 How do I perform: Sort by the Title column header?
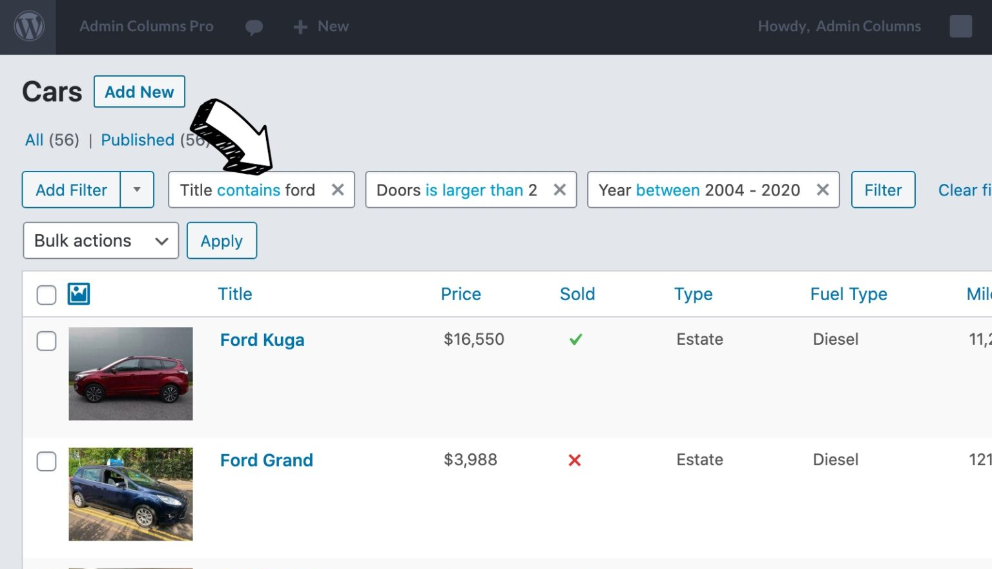coord(235,294)
